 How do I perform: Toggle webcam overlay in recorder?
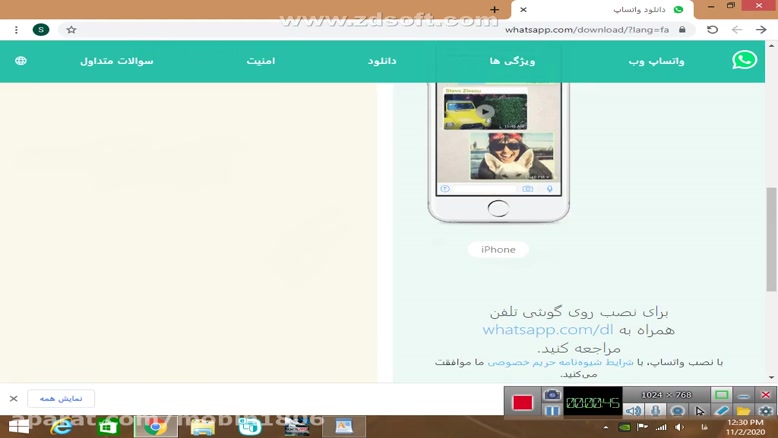tap(677, 411)
